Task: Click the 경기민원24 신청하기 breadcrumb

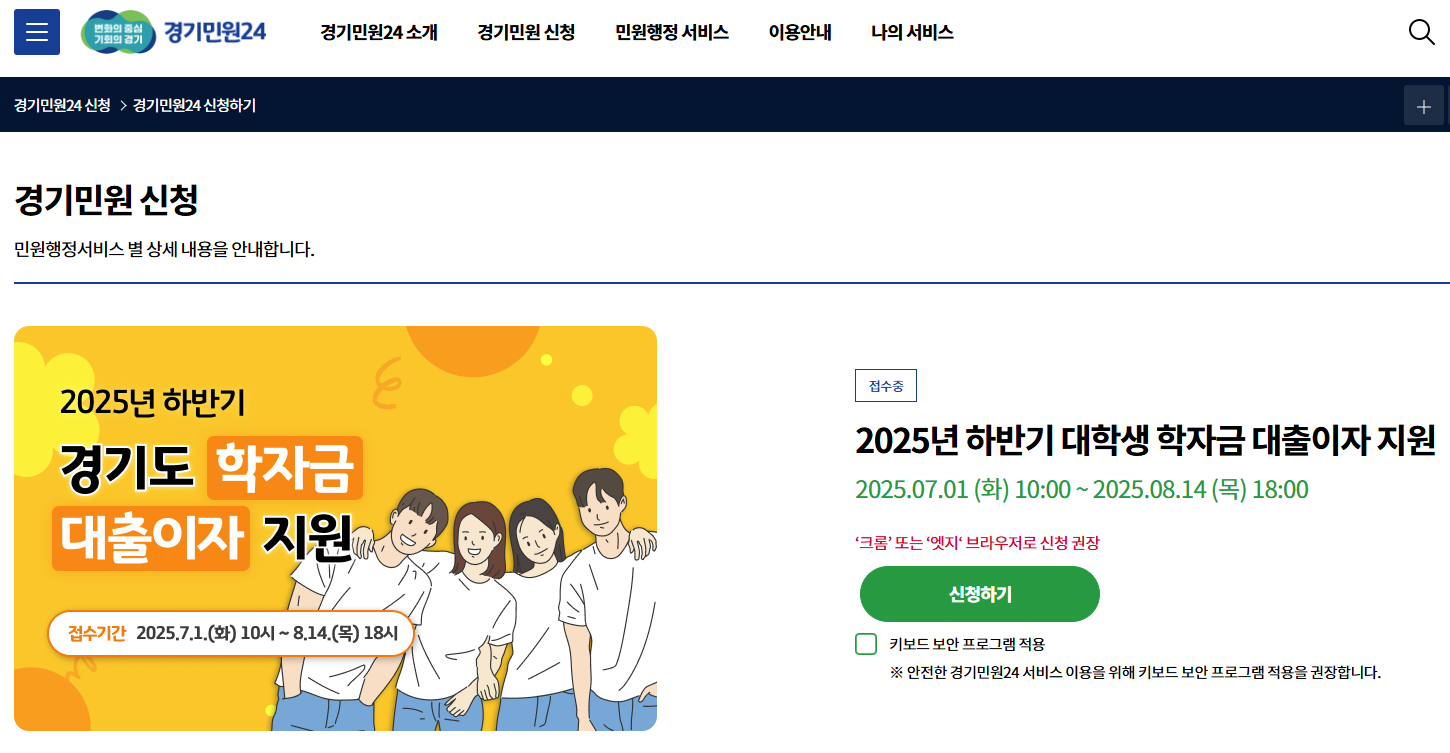Action: coord(194,105)
